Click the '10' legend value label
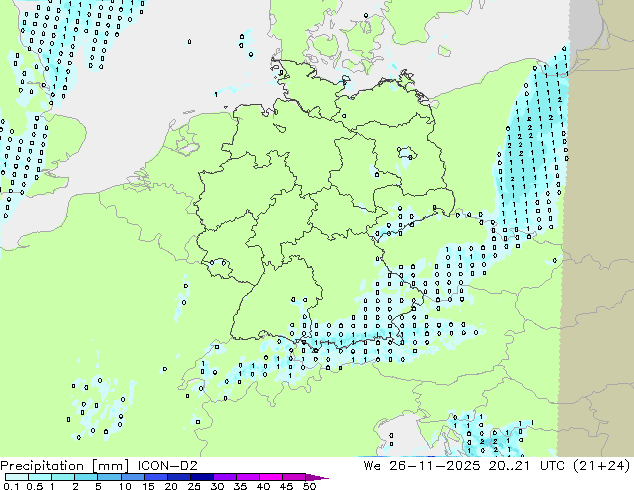This screenshot has width=634, height=490. (x=125, y=486)
